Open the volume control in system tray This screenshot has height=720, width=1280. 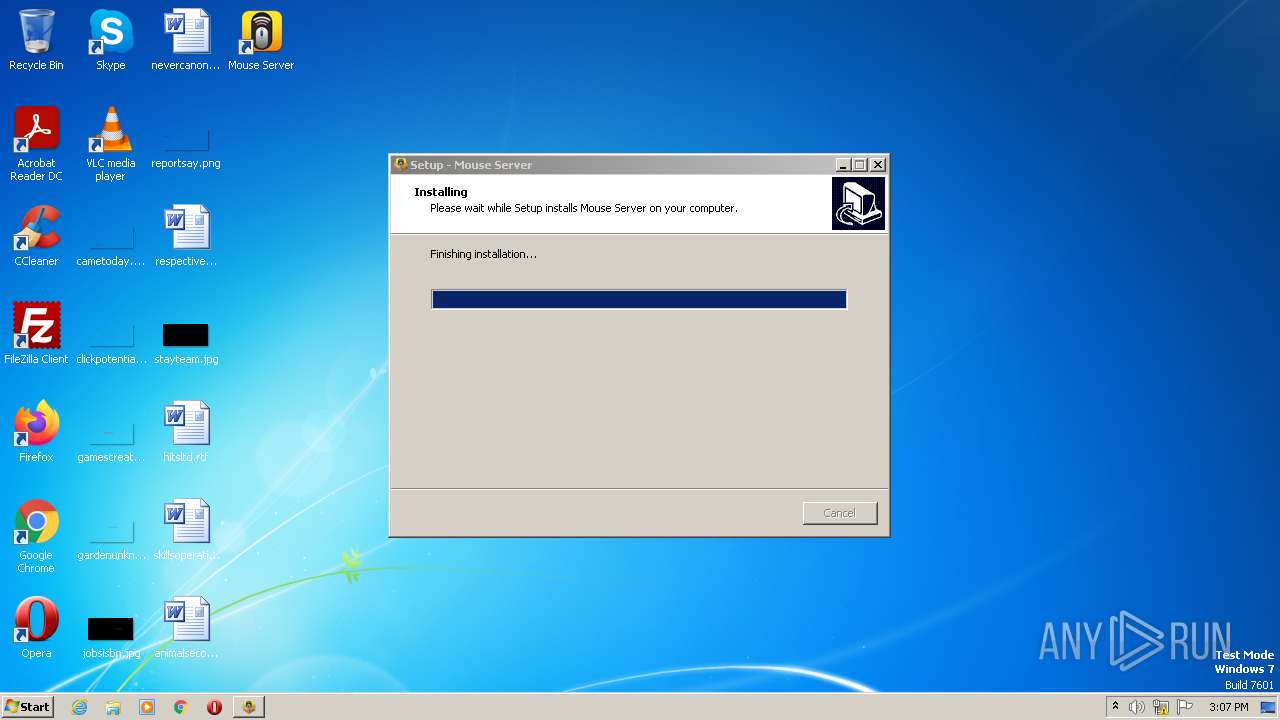point(1137,707)
